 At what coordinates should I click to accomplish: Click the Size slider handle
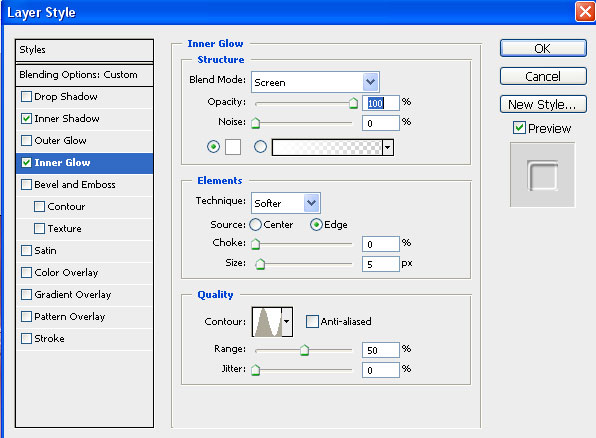click(260, 263)
